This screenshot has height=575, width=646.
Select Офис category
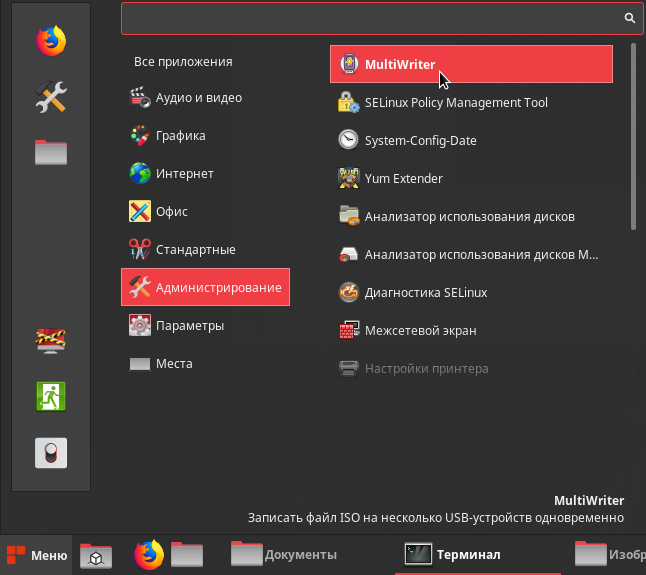(x=205, y=211)
